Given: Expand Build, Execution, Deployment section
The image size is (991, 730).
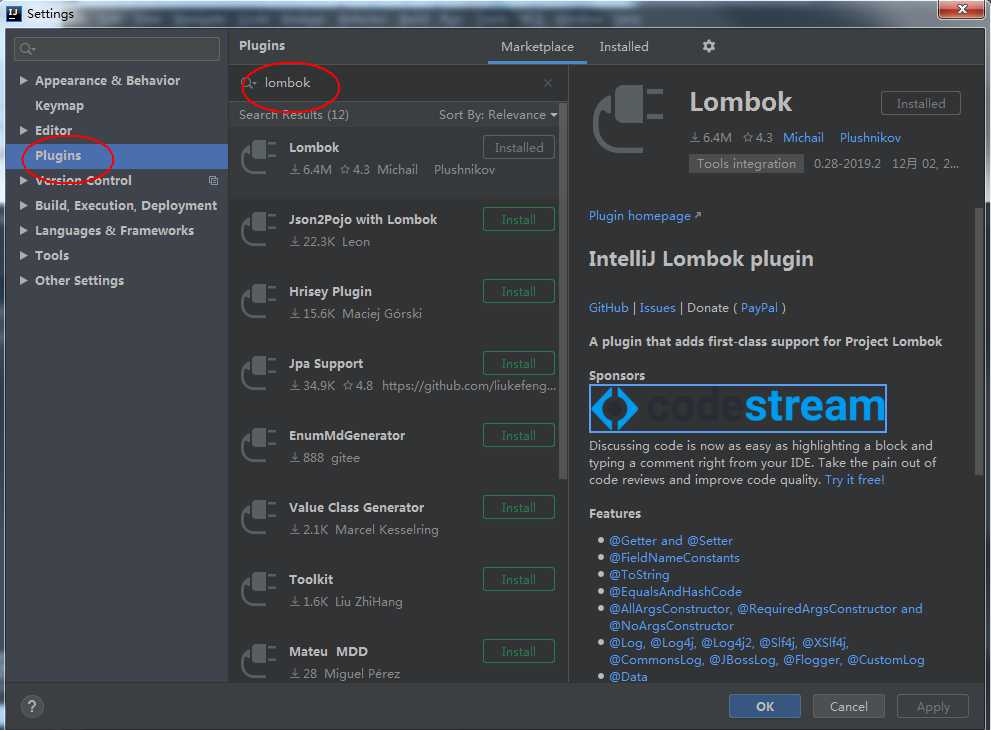Looking at the screenshot, I should tap(23, 205).
